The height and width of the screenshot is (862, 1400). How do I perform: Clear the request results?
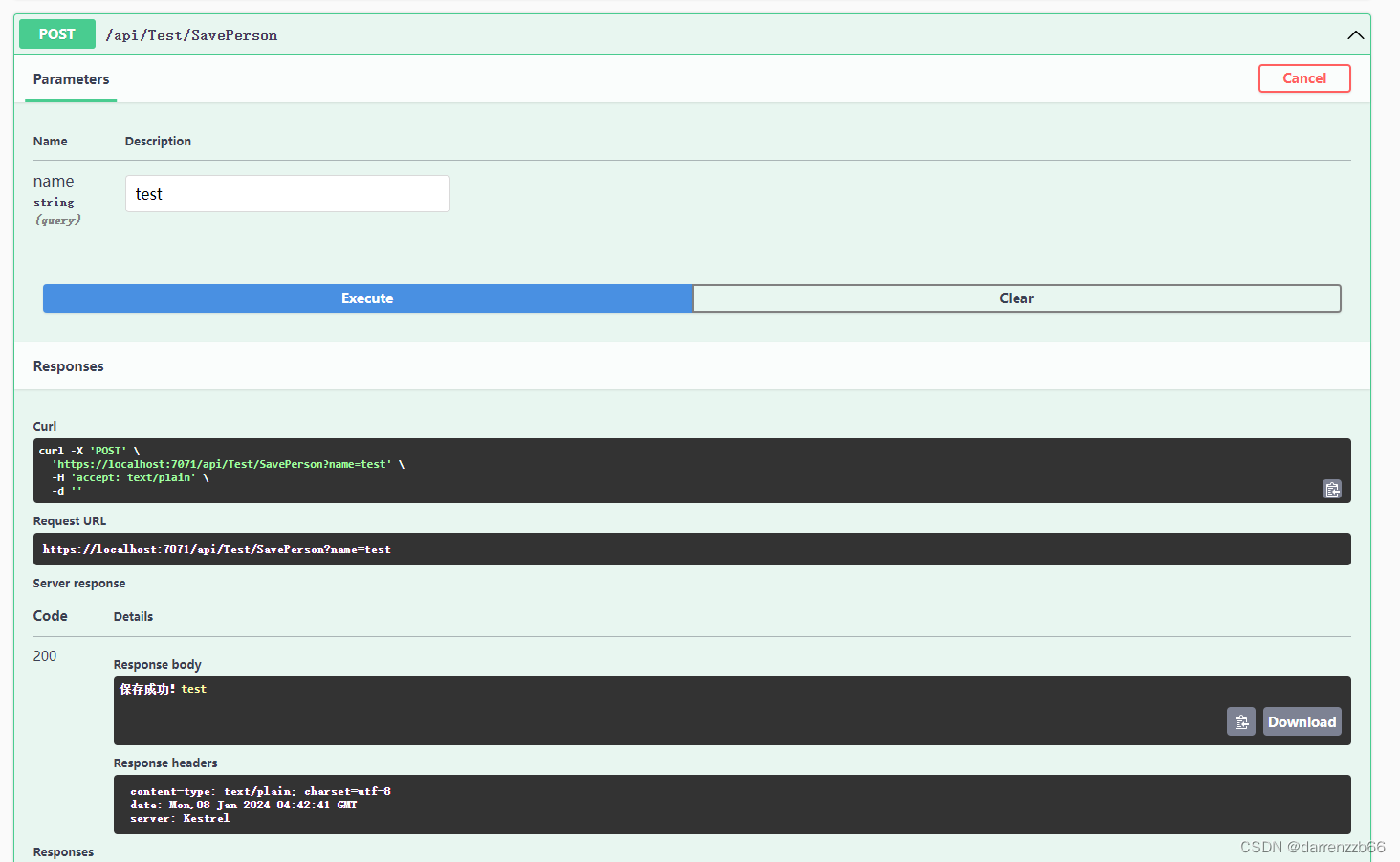coord(1017,298)
